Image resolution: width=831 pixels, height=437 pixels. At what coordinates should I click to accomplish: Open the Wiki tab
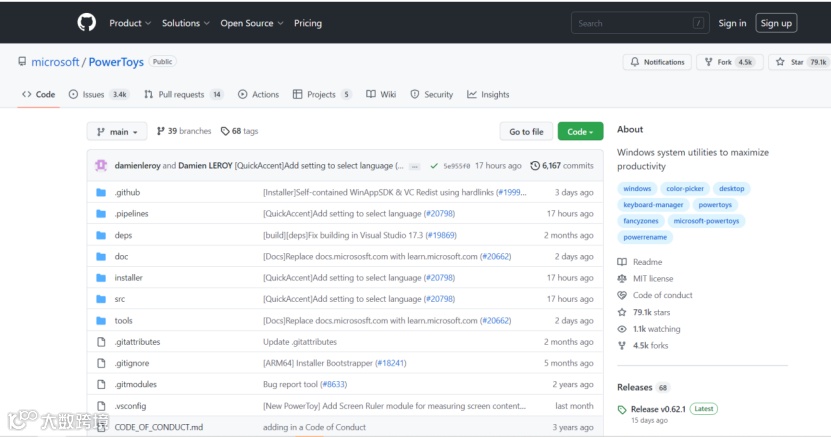tap(381, 94)
